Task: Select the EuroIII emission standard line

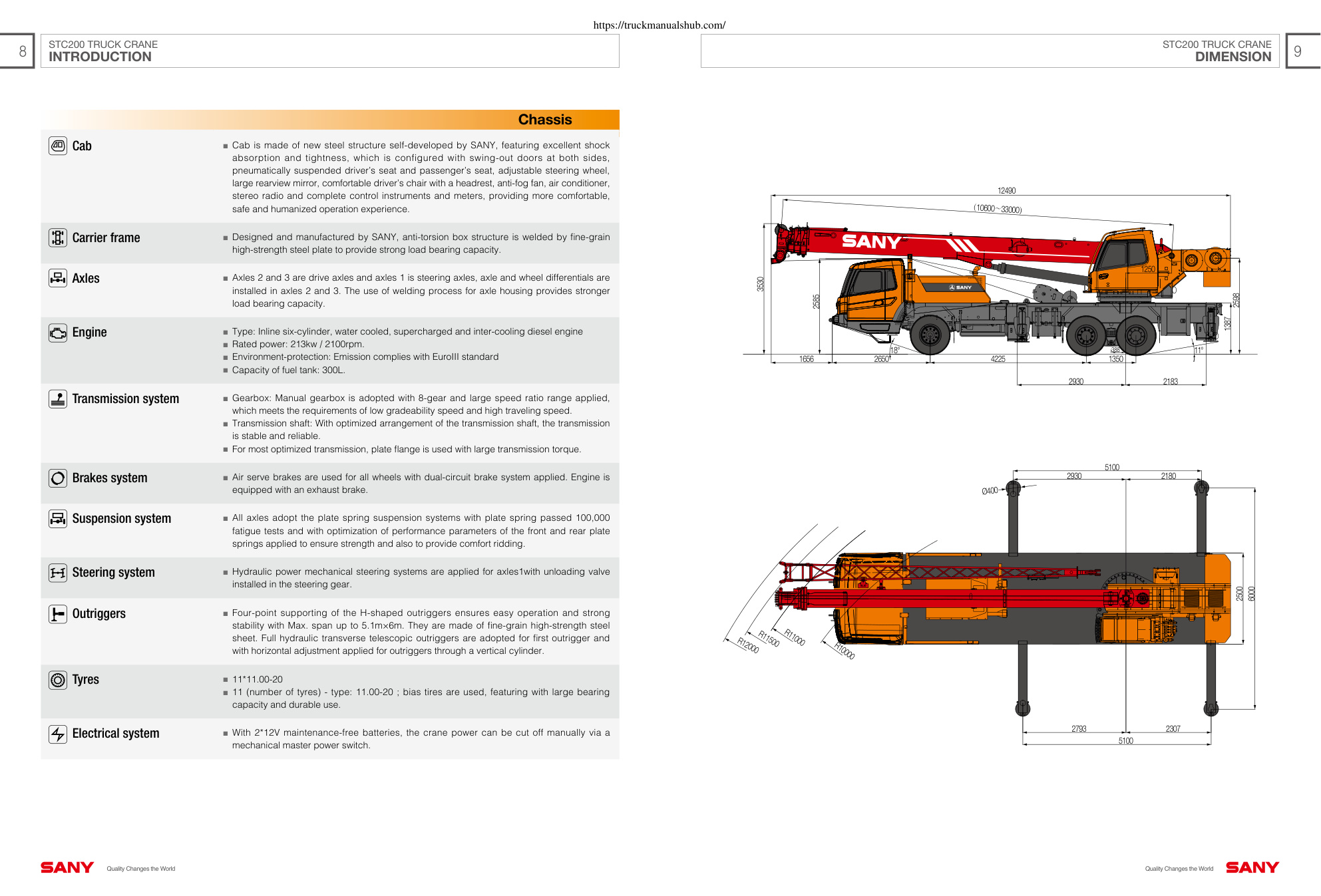Action: pos(365,357)
